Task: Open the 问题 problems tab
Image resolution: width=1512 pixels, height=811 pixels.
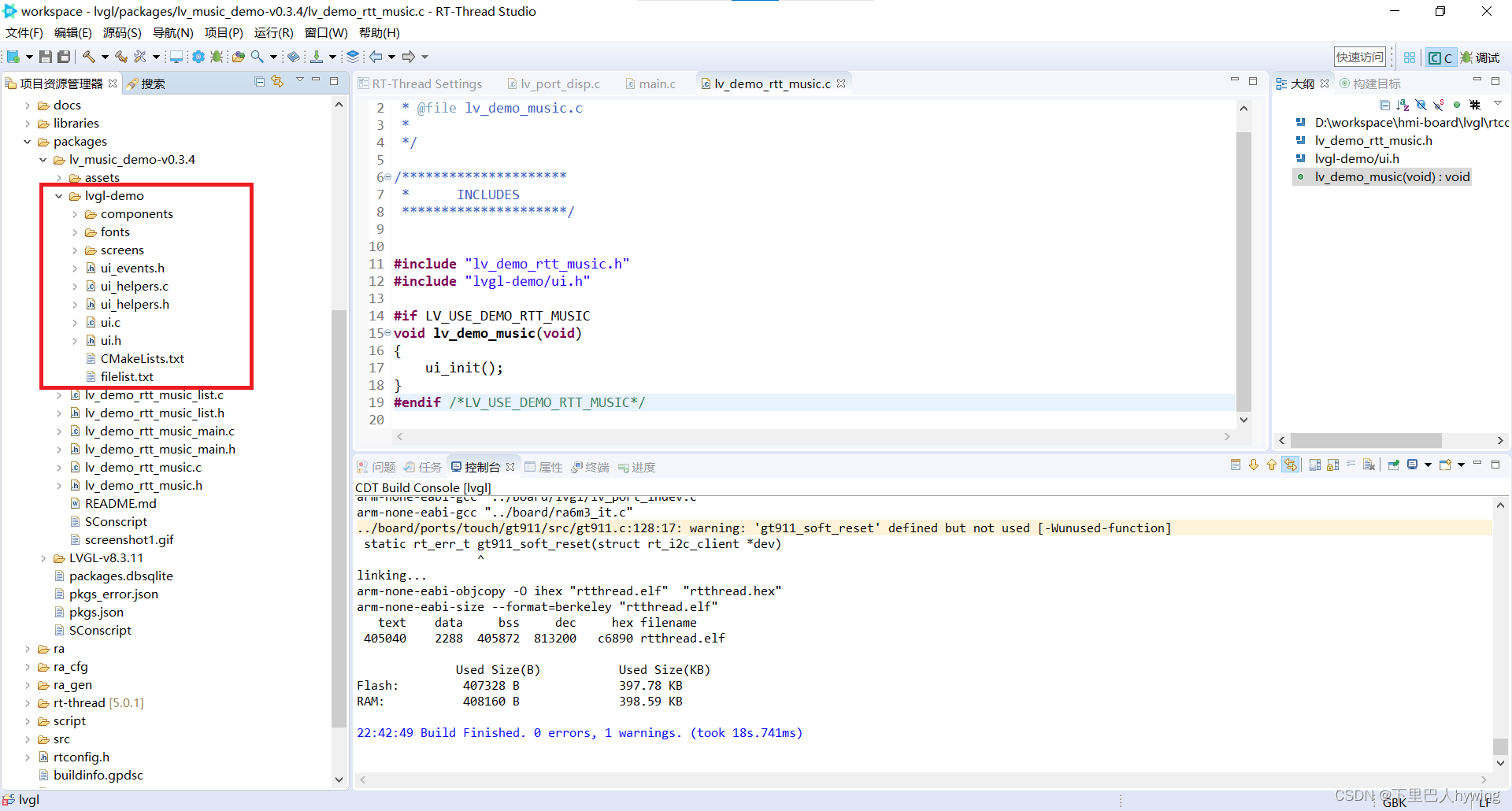Action: coord(376,467)
